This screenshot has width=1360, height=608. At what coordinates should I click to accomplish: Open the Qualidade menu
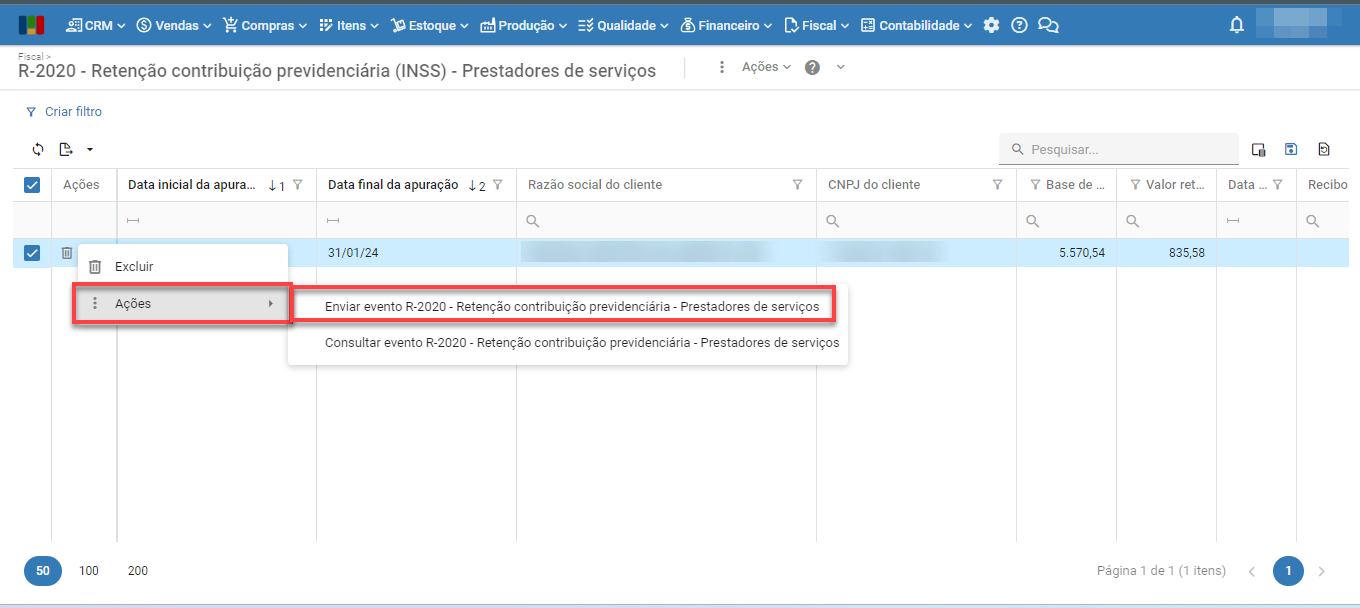[x=625, y=25]
